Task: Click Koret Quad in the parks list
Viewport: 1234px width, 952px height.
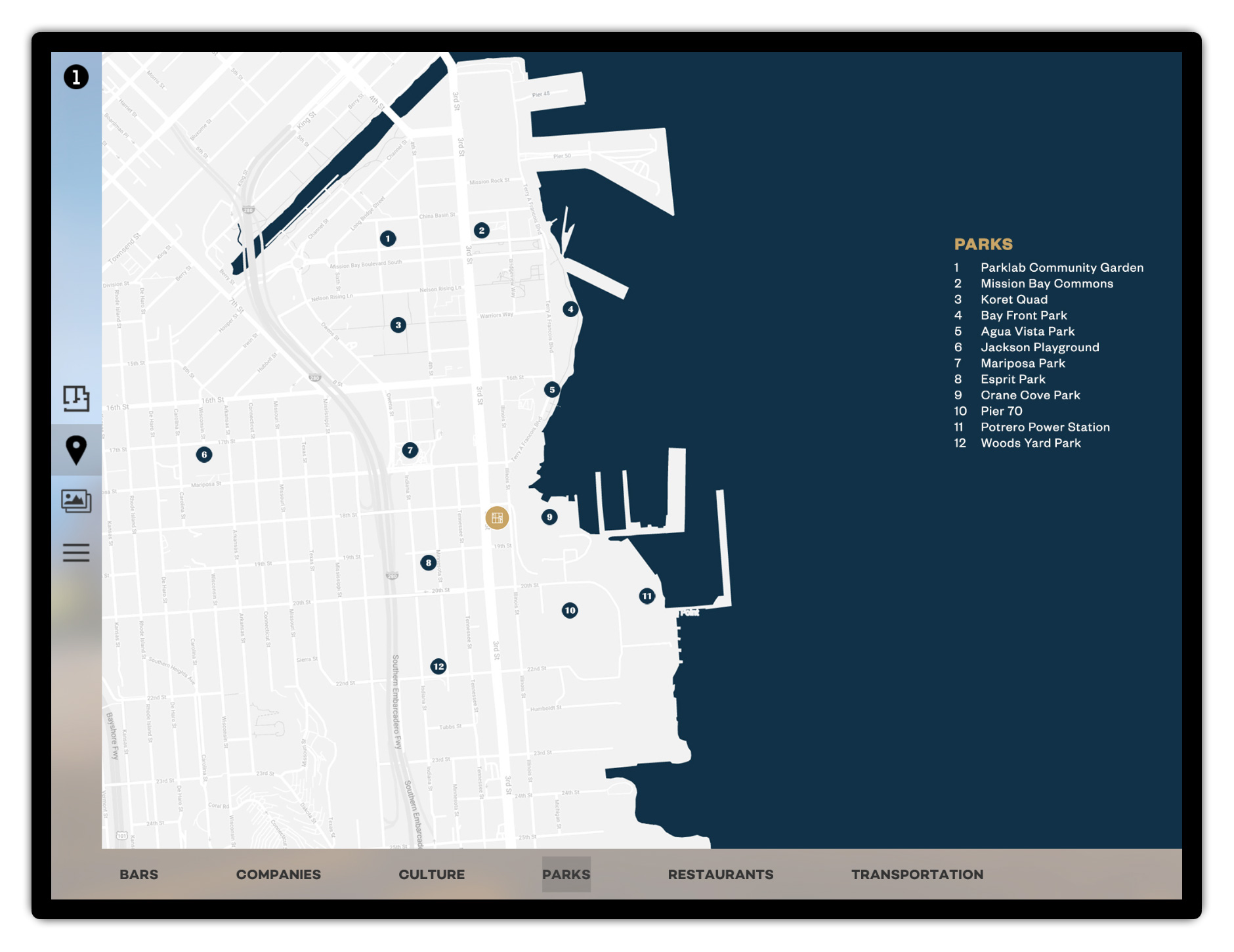Action: click(x=1013, y=299)
